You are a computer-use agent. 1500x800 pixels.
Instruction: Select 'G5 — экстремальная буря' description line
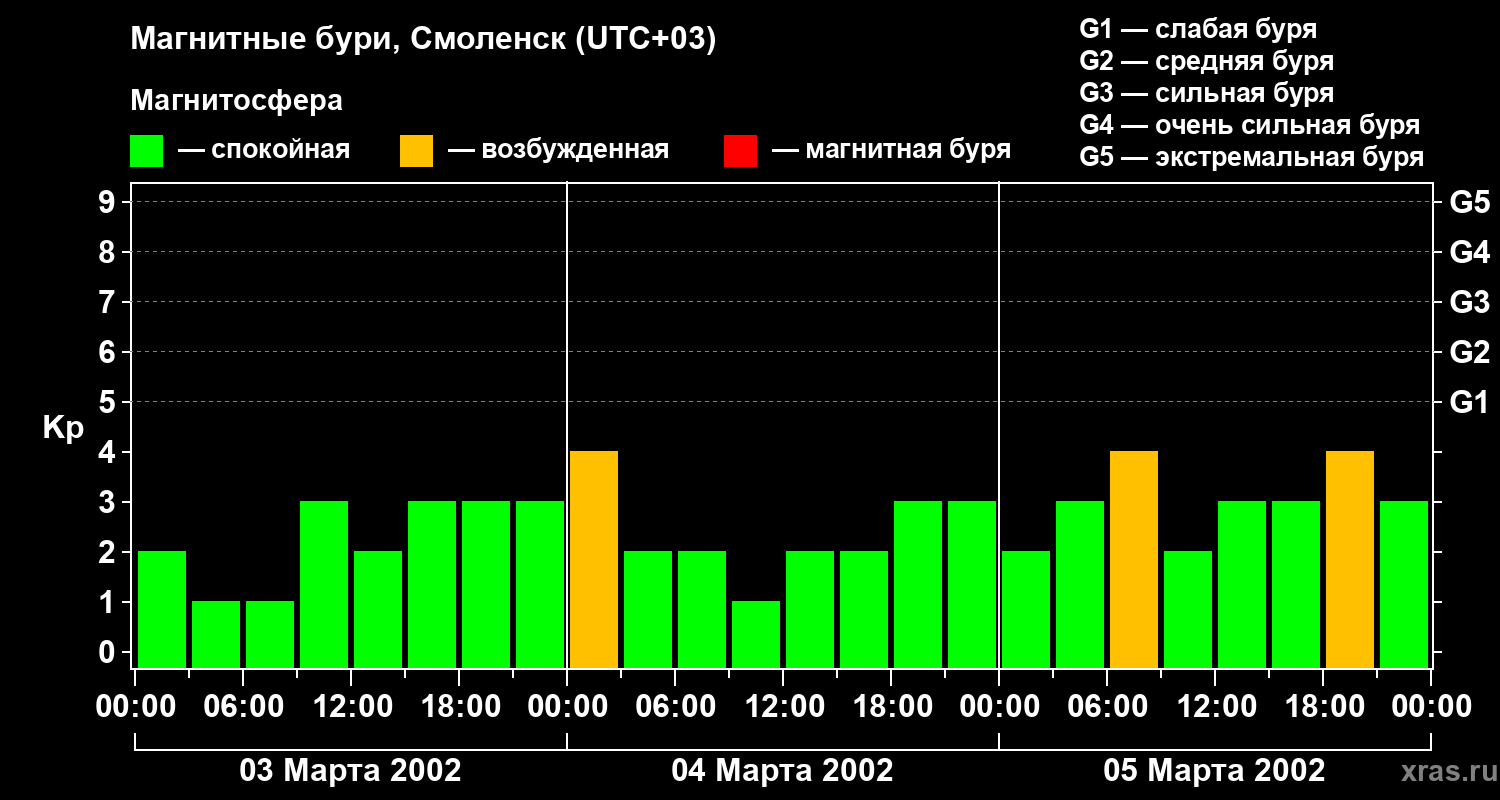pyautogui.click(x=1252, y=157)
